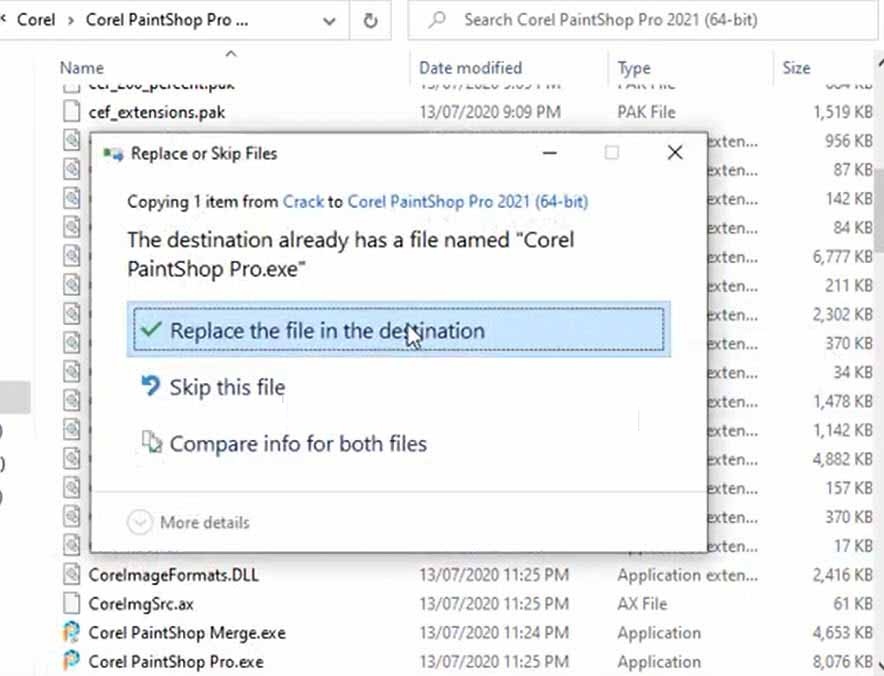The image size is (884, 676).
Task: Click the Skip this file arrow icon
Action: [x=152, y=387]
